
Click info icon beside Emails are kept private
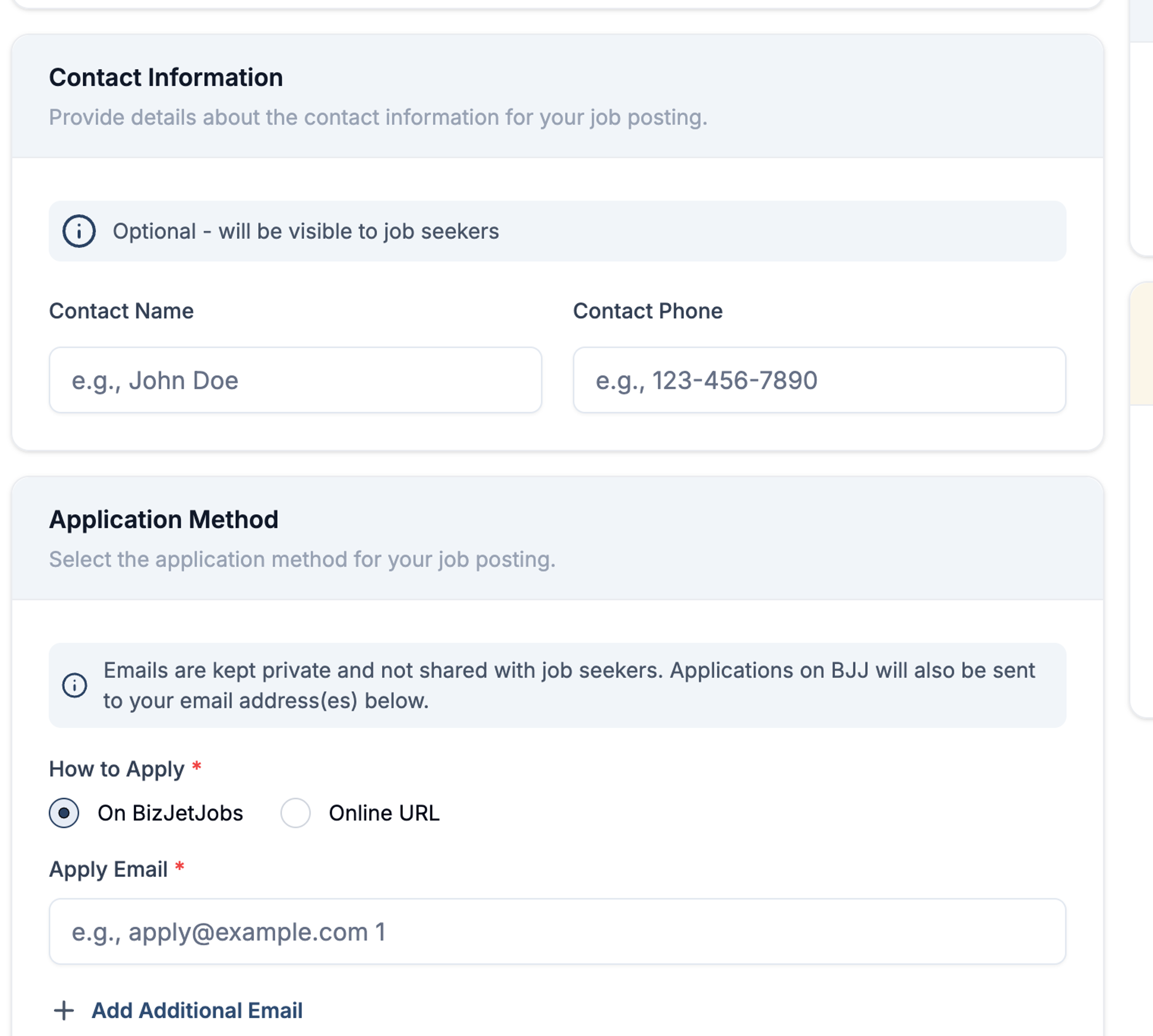pos(74,685)
